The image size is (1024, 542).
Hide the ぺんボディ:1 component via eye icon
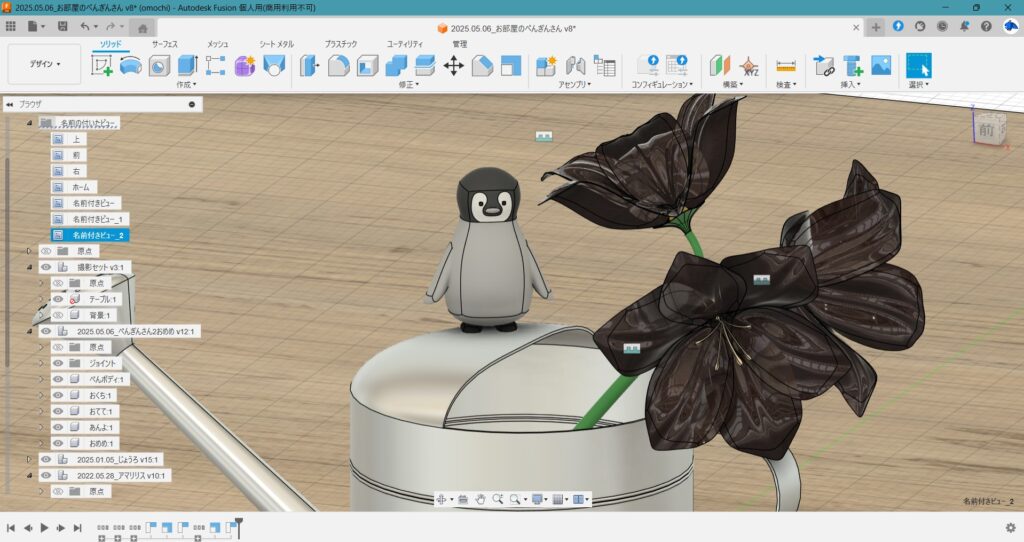tap(58, 379)
